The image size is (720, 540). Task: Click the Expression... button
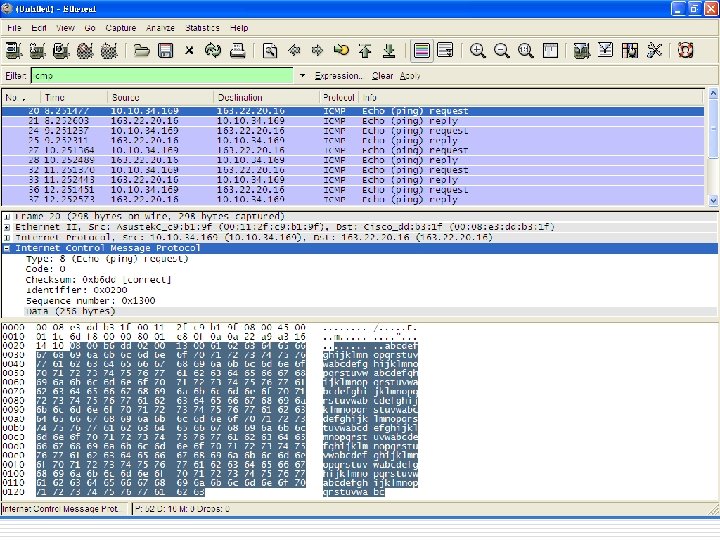338,76
